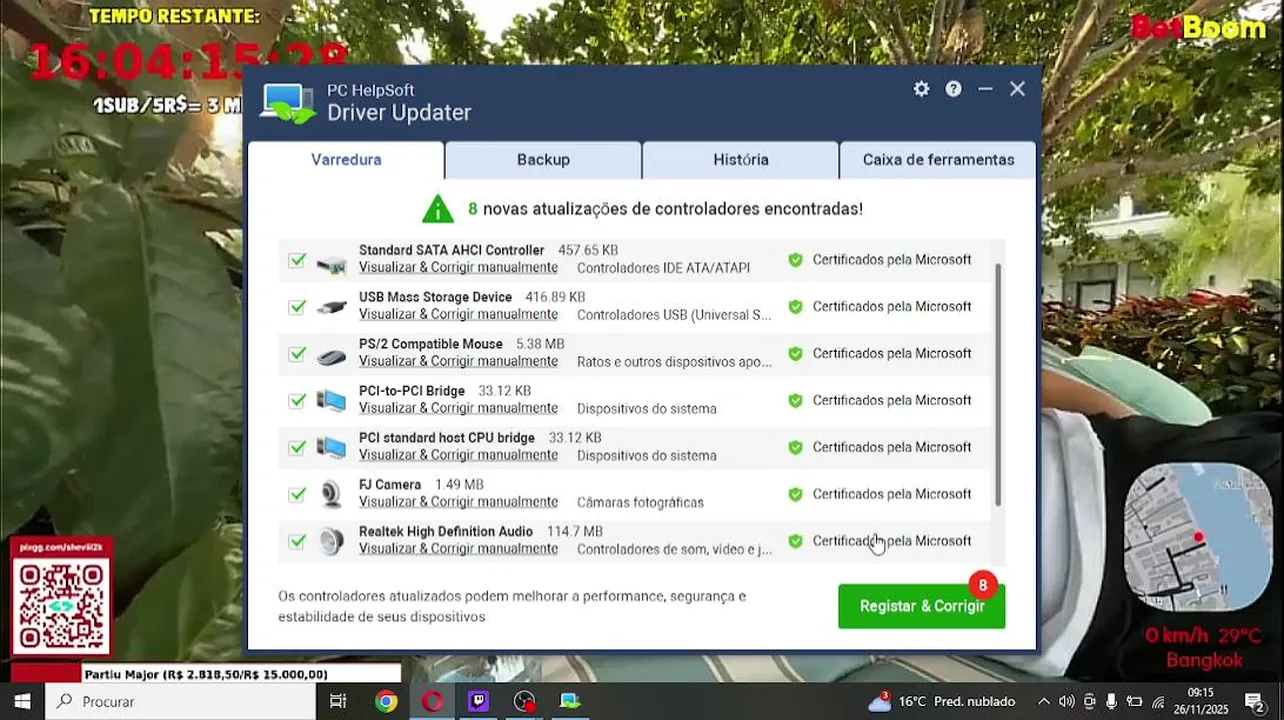
Task: Minimize the Driver Updater window
Action: pos(985,89)
